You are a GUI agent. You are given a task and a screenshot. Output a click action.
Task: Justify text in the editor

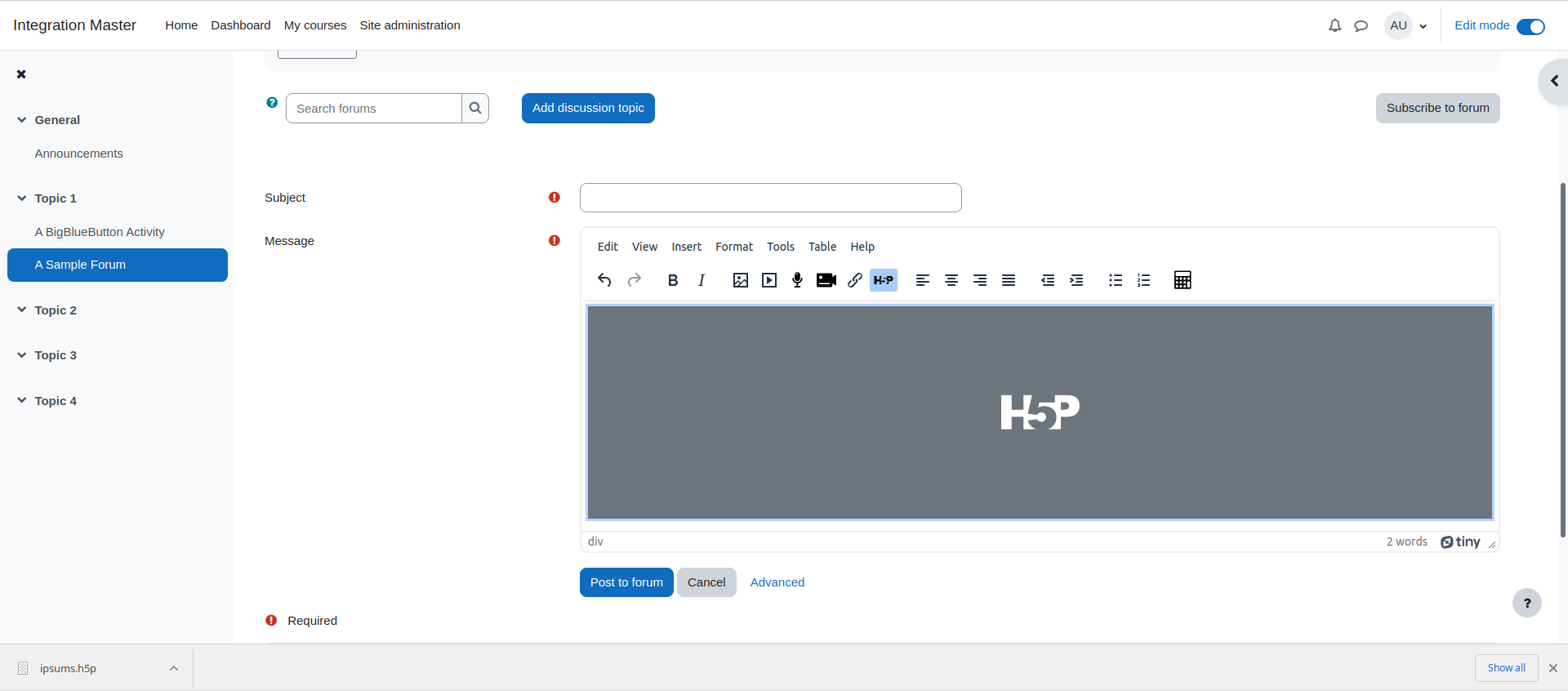tap(1009, 280)
